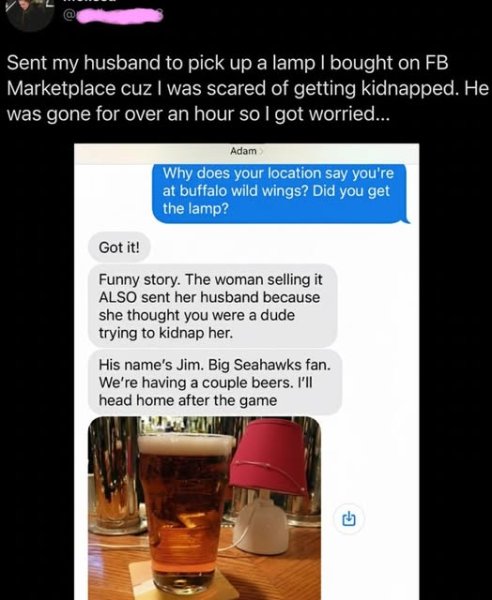Click the tweet text about the lamp
This screenshot has height=600, width=492.
click(248, 88)
